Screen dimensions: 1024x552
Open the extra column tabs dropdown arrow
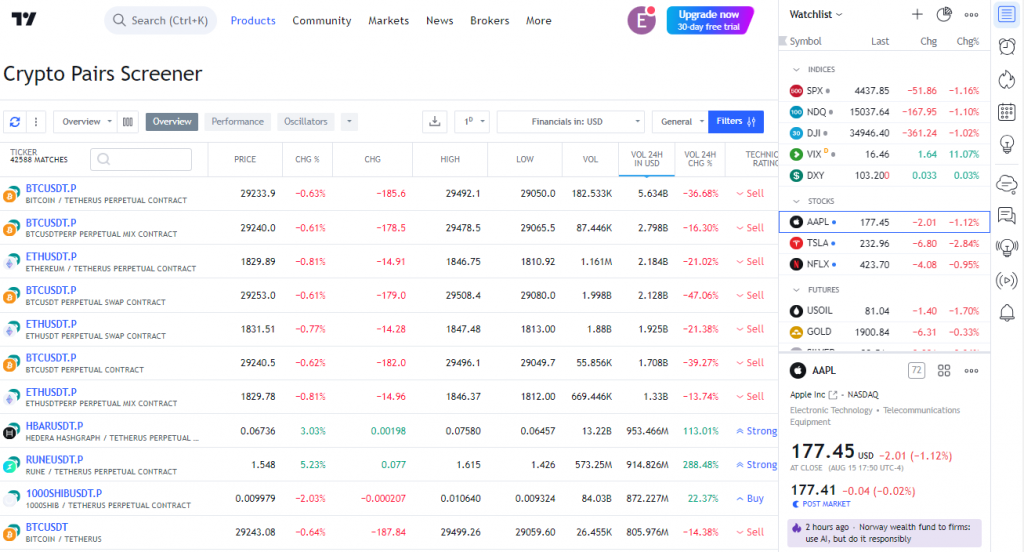[x=349, y=122]
